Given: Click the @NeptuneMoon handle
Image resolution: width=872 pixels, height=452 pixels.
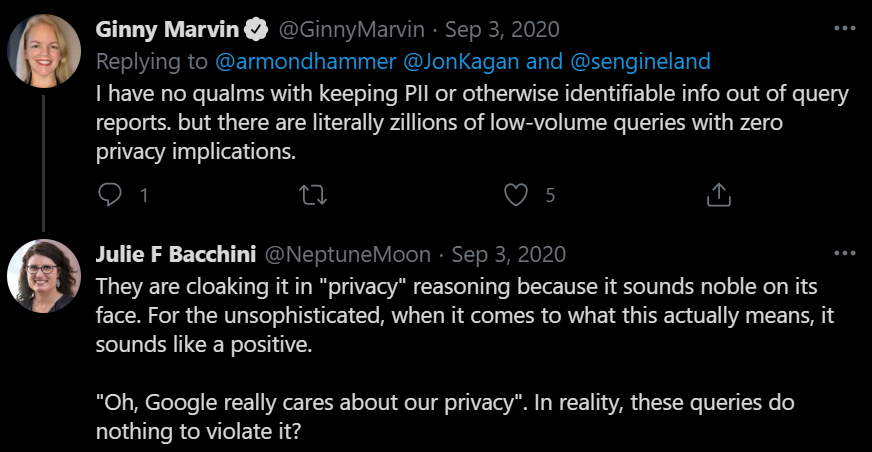Looking at the screenshot, I should coord(348,255).
